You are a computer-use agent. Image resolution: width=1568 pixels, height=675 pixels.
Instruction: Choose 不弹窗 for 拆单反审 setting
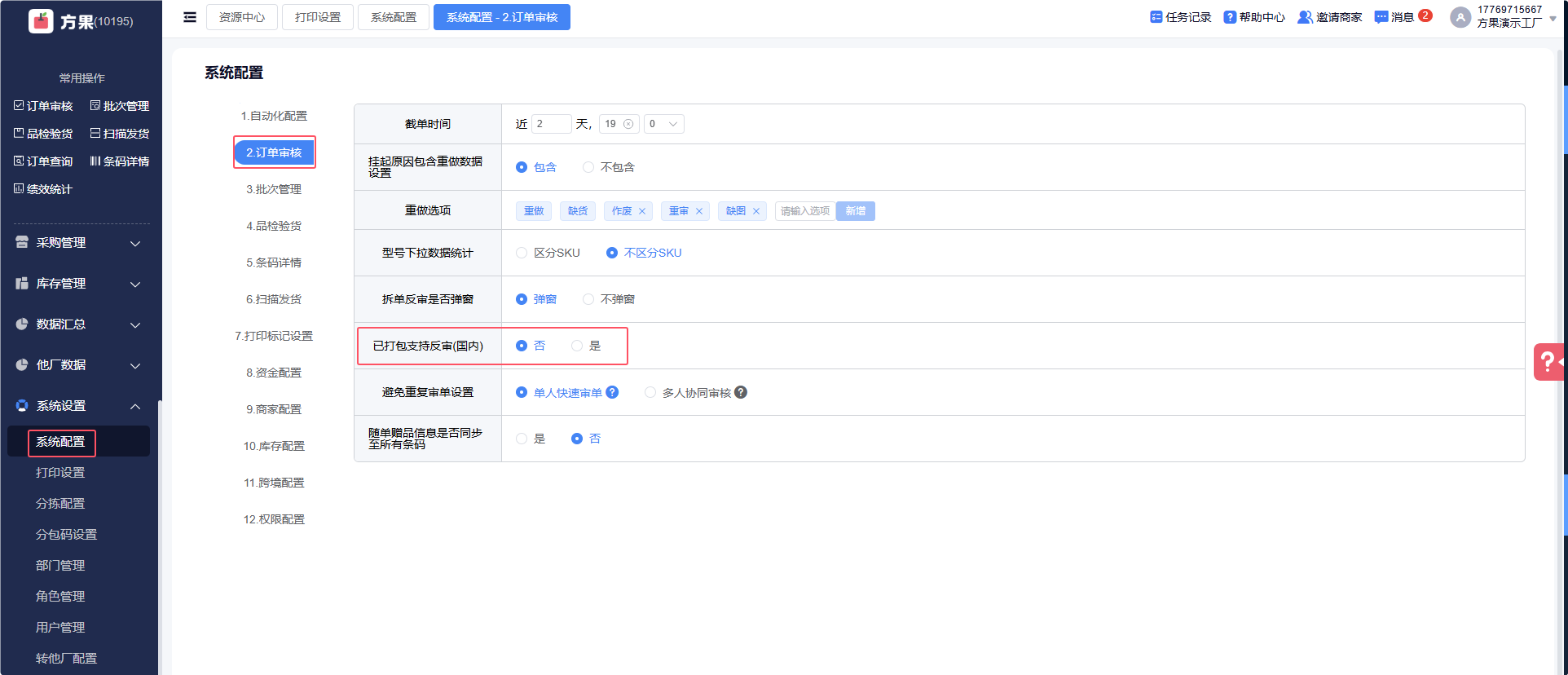(x=588, y=299)
